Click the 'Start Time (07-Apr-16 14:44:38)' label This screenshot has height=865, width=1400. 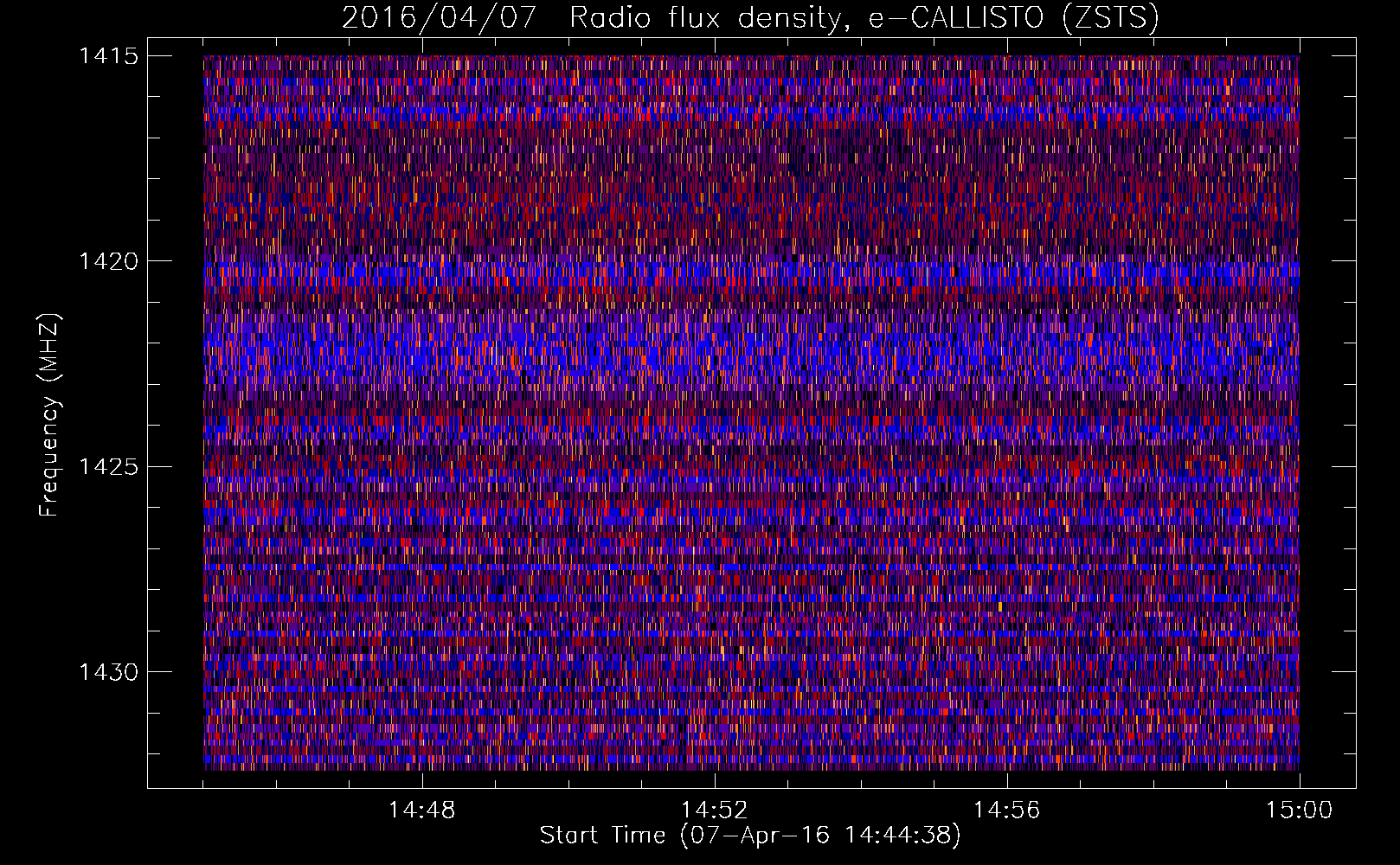750,836
